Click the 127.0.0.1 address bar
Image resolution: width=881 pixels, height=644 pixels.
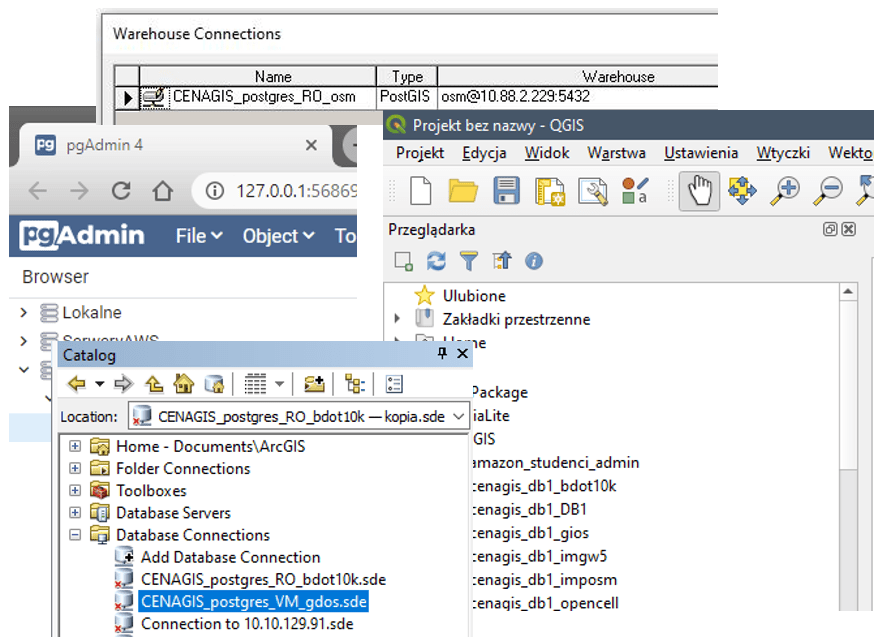point(275,191)
